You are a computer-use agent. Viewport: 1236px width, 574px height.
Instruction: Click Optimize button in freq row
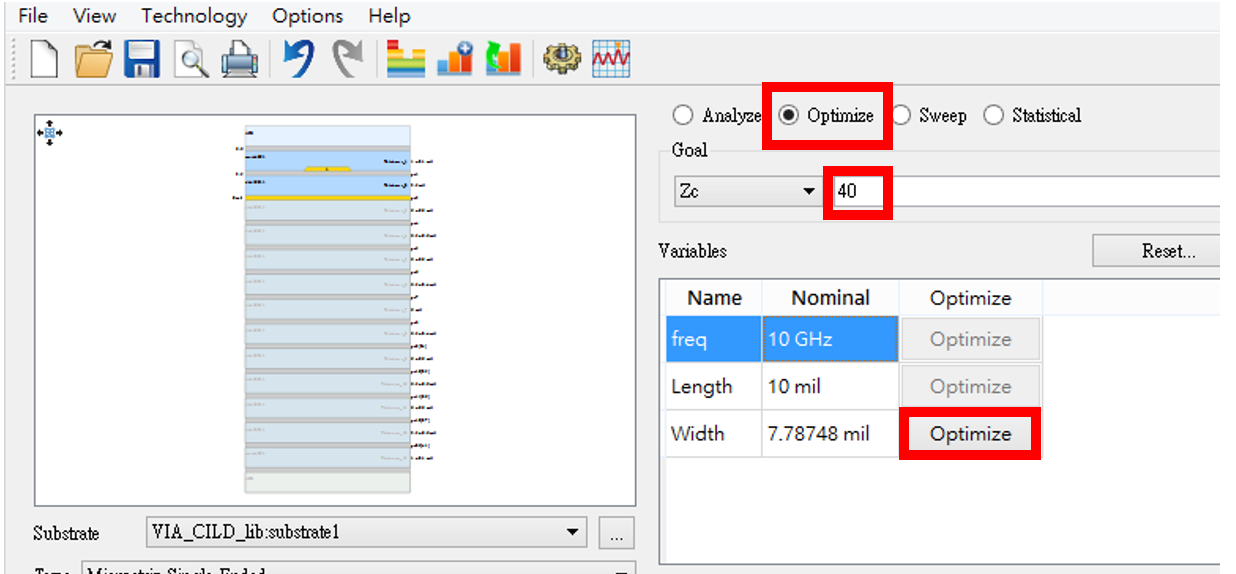[x=970, y=339]
